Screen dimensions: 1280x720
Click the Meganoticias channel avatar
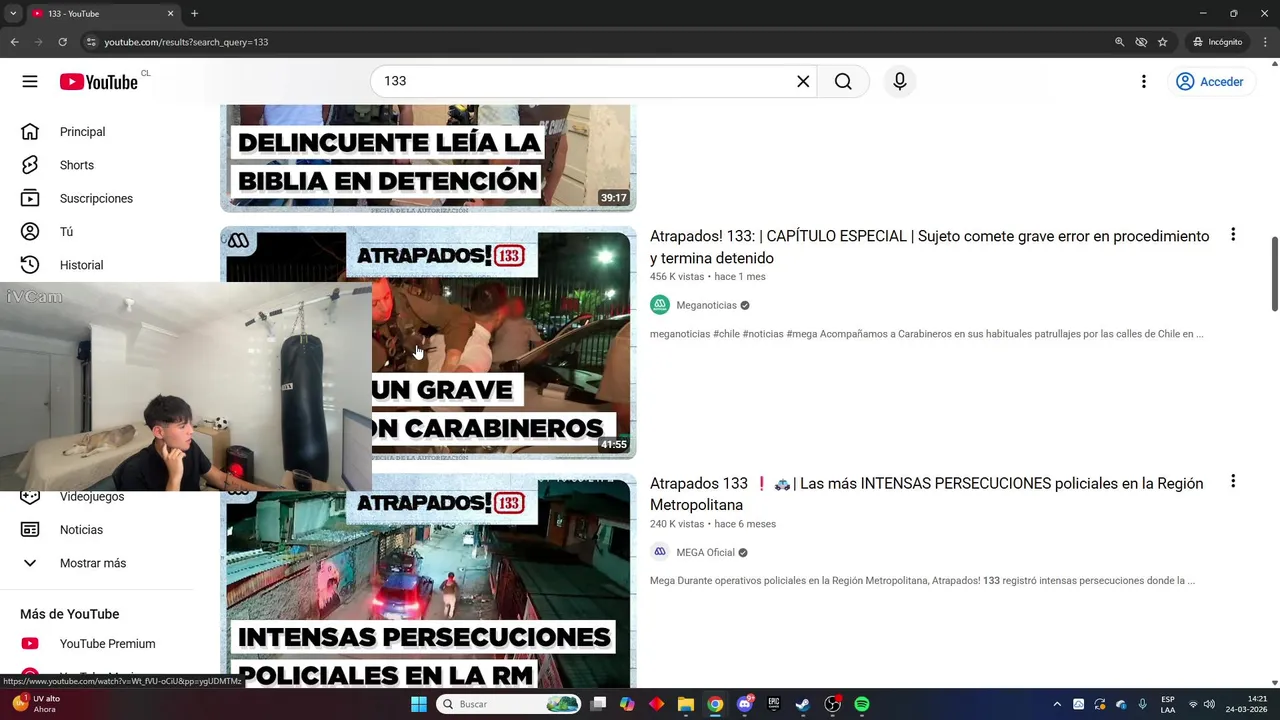click(660, 305)
